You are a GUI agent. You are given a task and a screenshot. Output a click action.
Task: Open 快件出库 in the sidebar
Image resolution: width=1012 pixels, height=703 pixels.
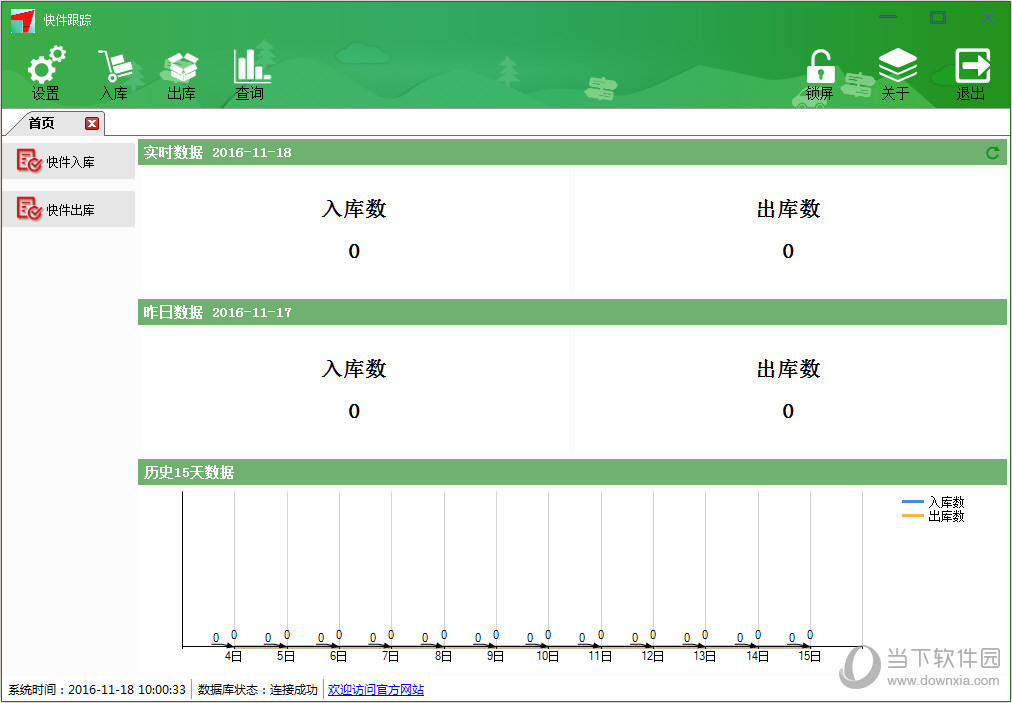click(x=68, y=209)
